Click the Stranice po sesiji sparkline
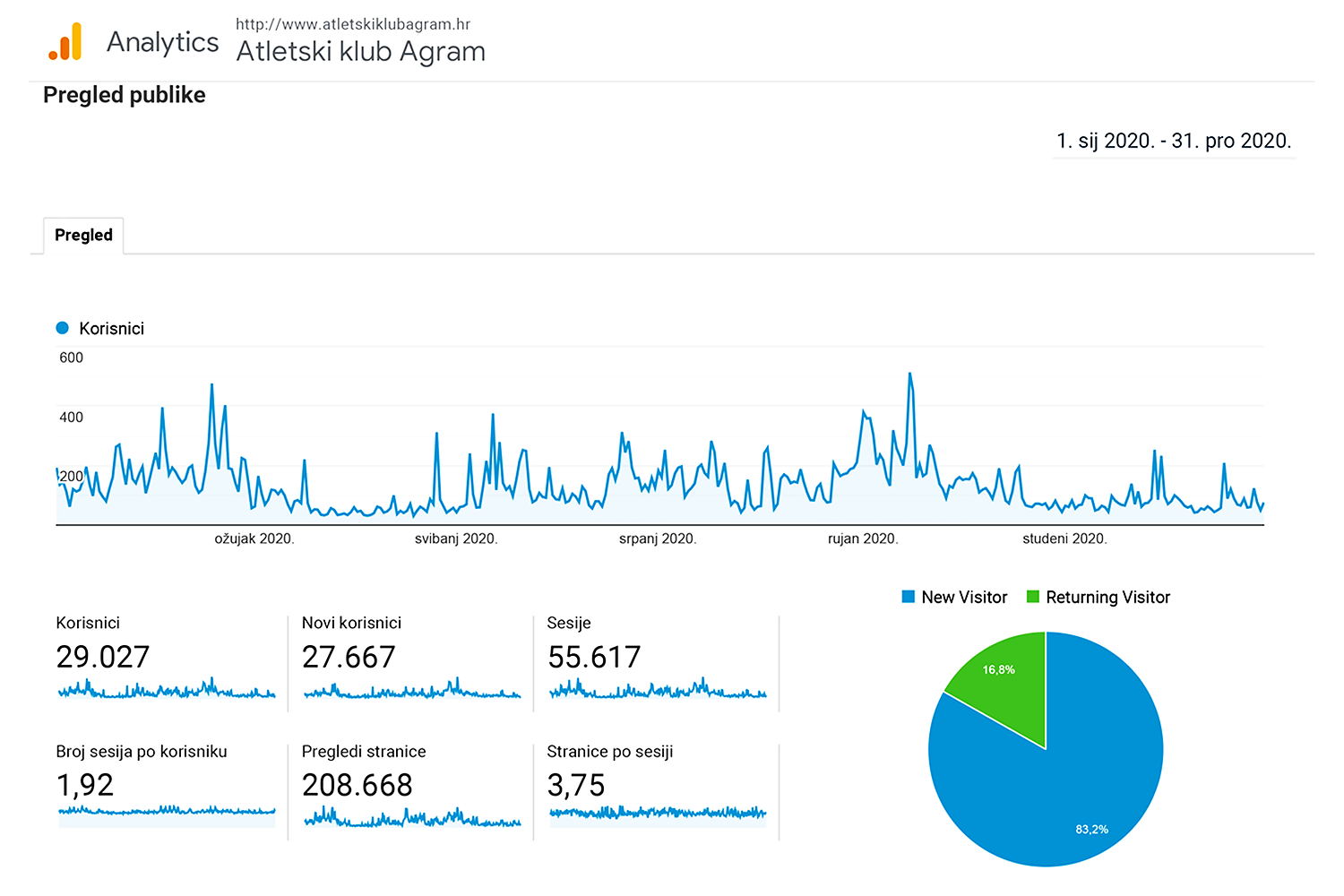 [x=657, y=813]
